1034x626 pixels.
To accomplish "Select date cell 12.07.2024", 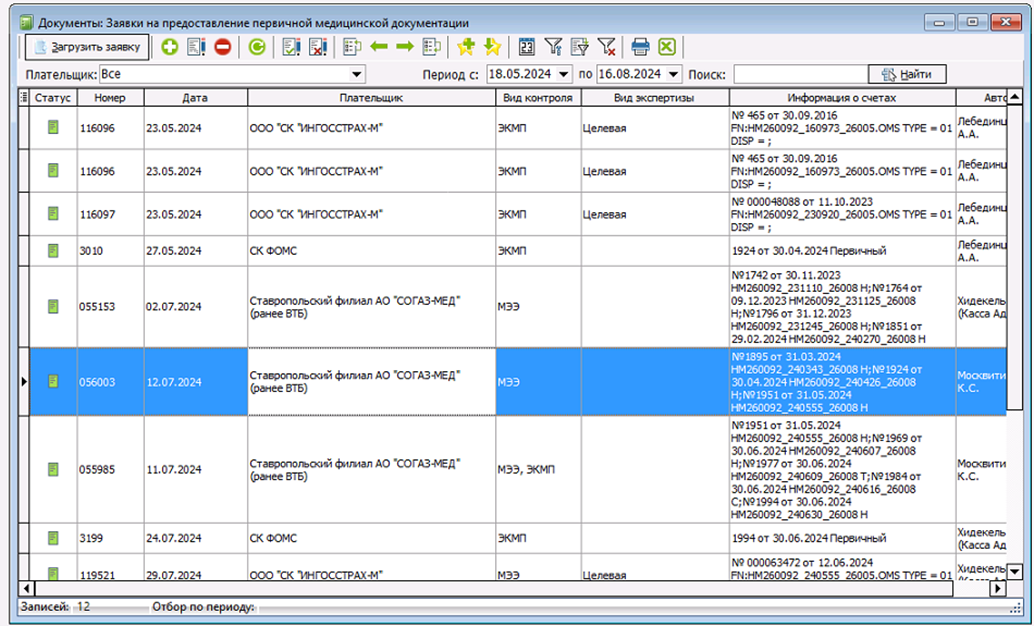I will (x=195, y=382).
